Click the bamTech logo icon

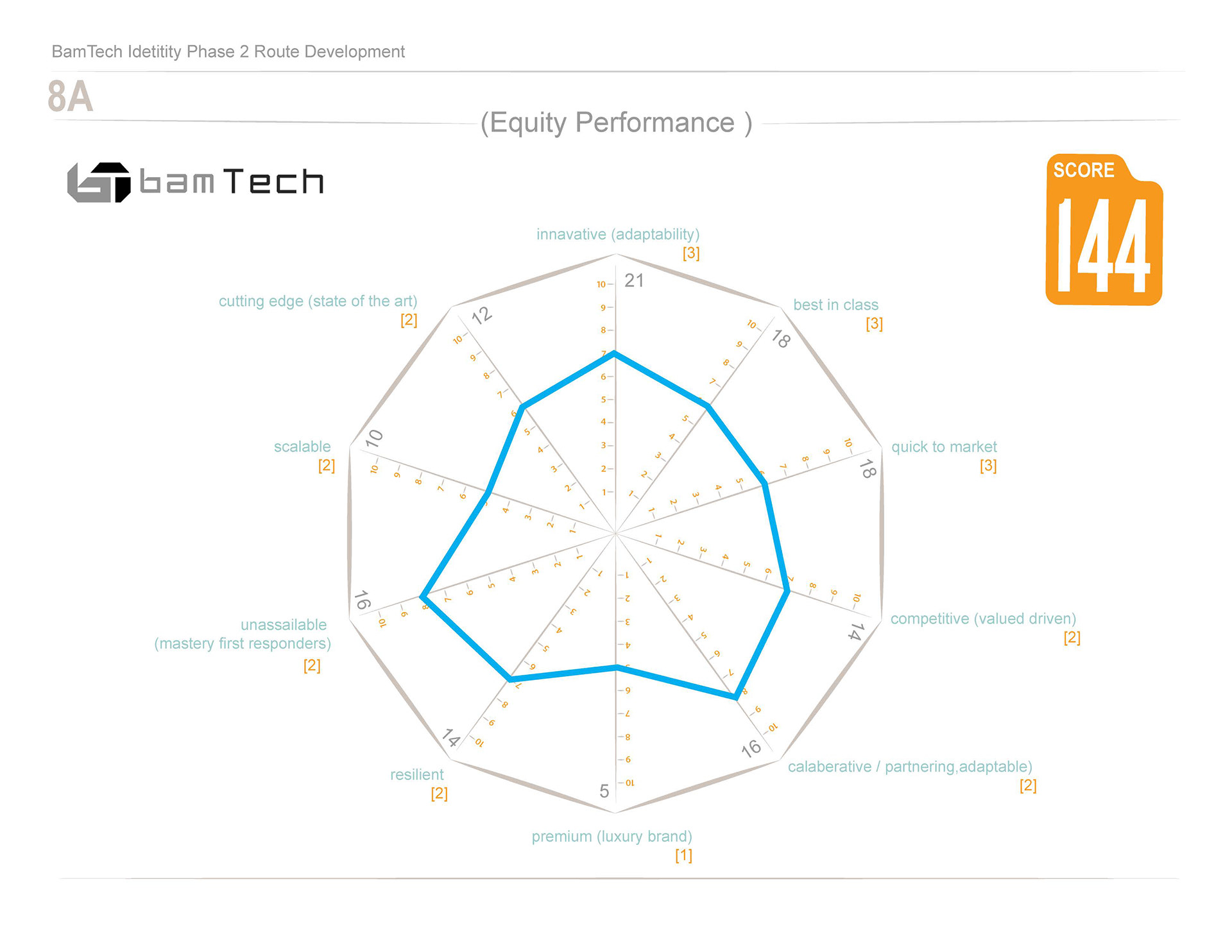pos(99,183)
